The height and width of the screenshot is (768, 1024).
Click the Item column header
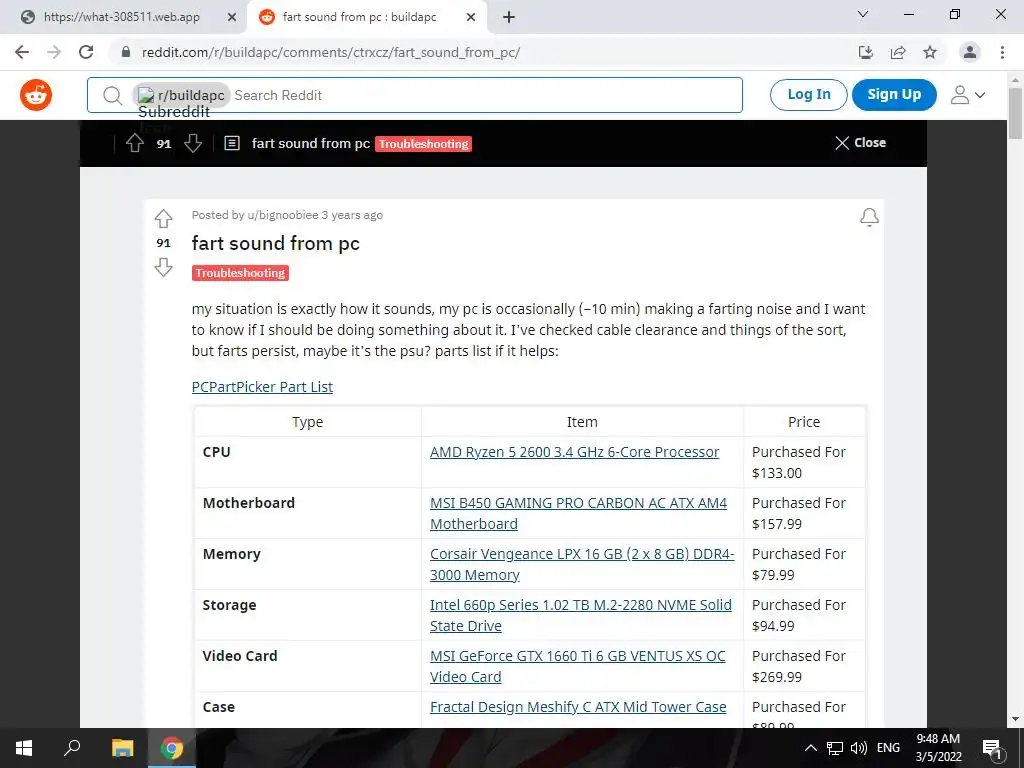(x=582, y=422)
